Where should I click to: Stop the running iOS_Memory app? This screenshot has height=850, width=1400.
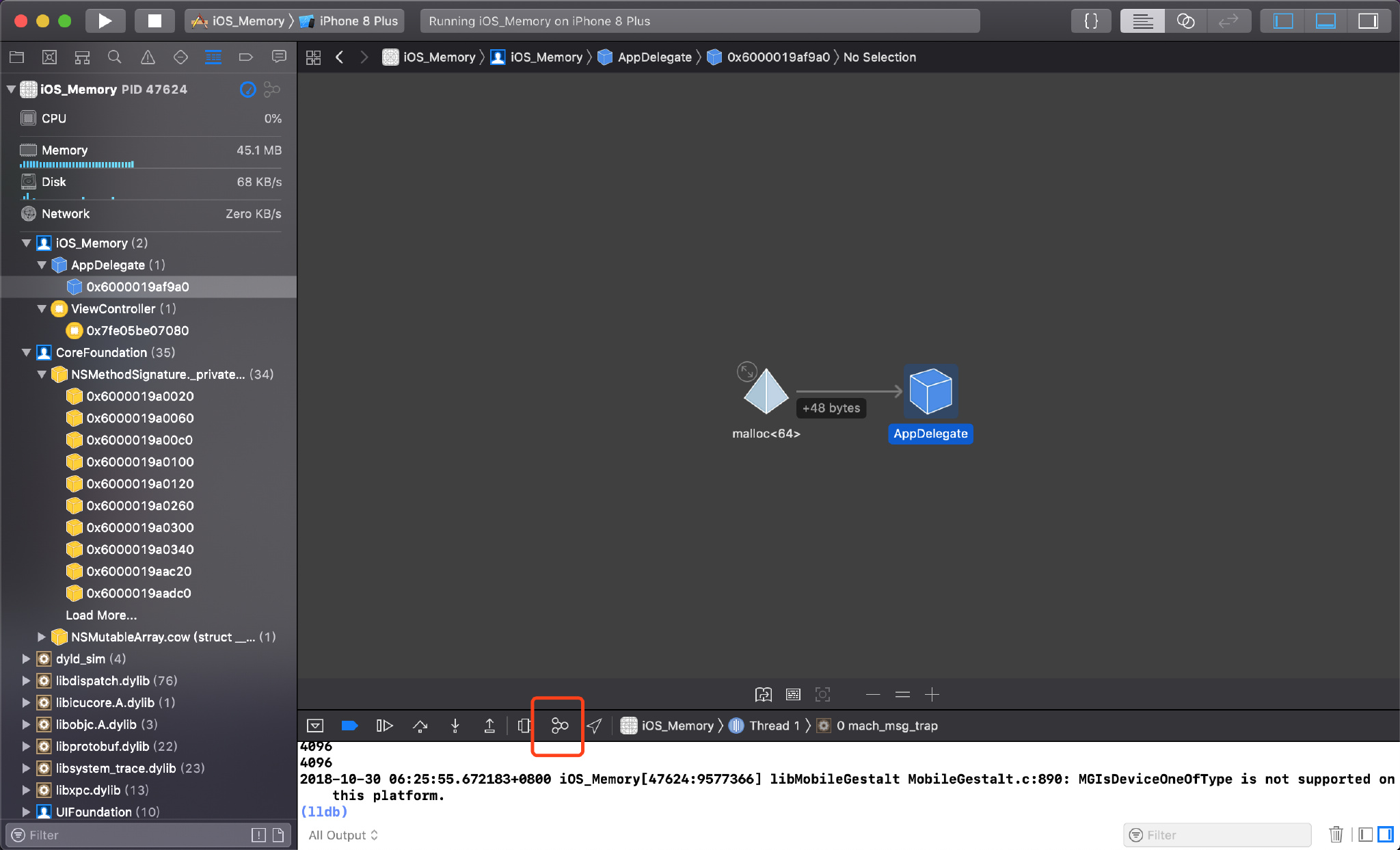pyautogui.click(x=154, y=21)
